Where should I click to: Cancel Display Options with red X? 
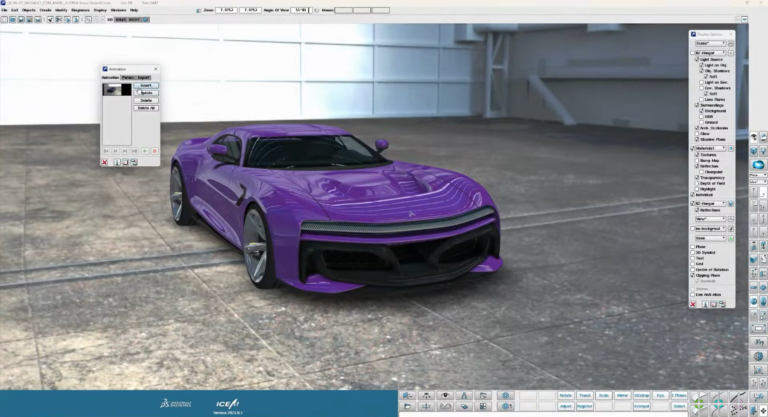(693, 304)
